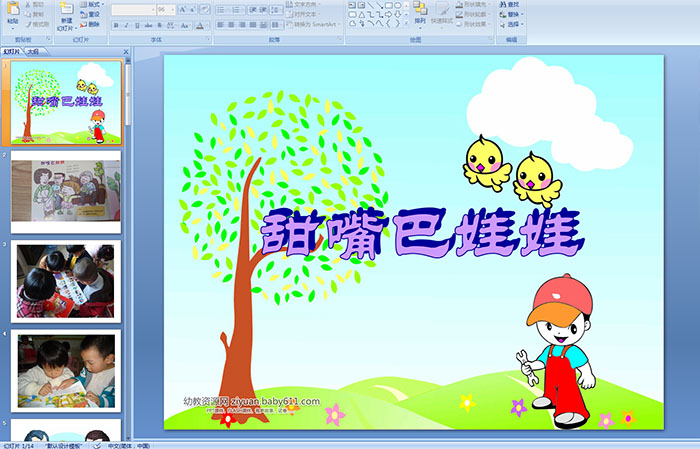Select the Triangle shape in gallery

(x=362, y=15)
